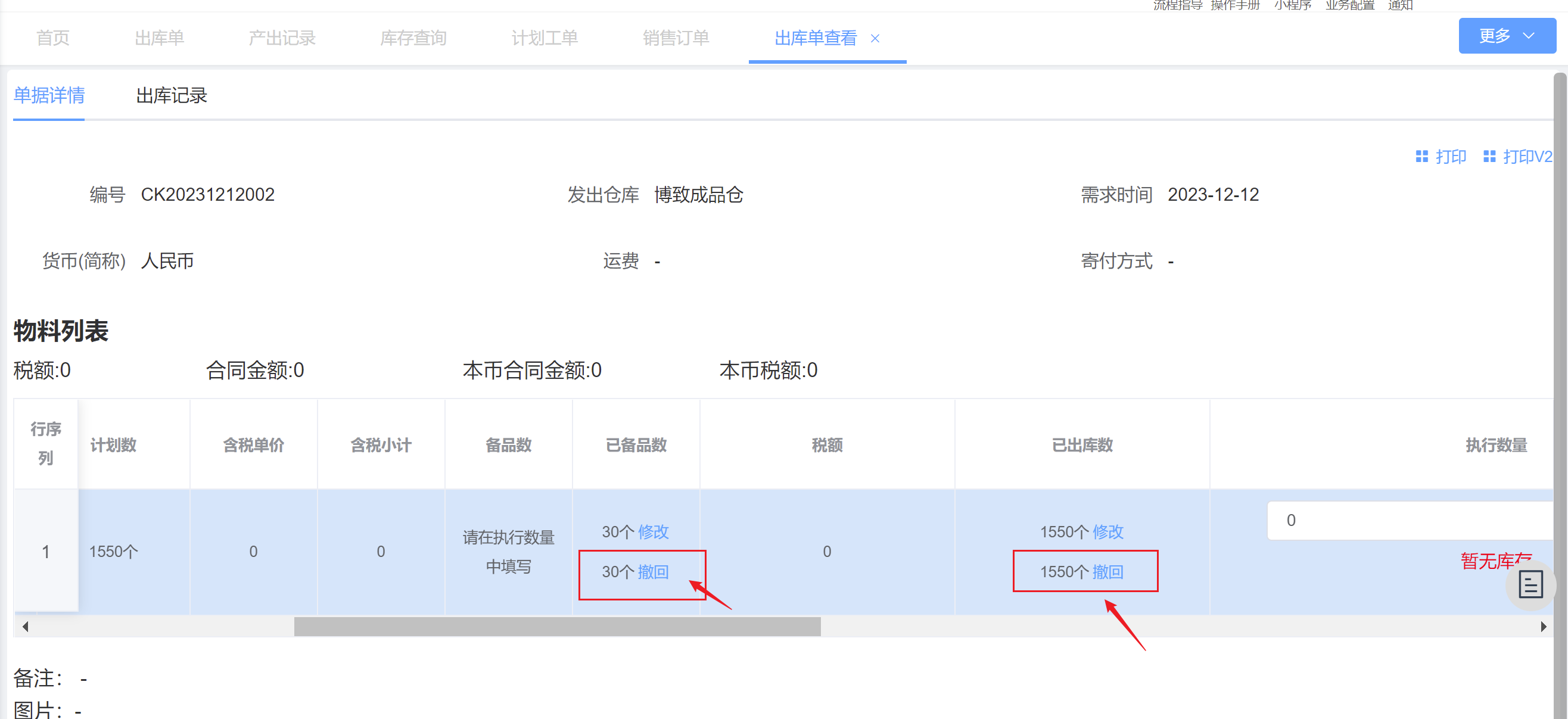Click the 税额 column header

click(827, 445)
